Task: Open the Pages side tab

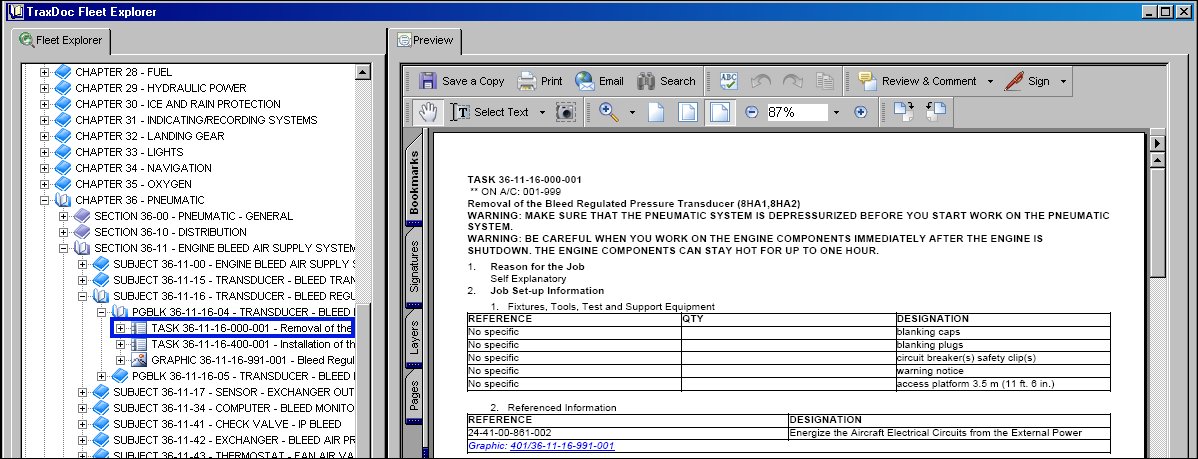Action: pyautogui.click(x=413, y=396)
